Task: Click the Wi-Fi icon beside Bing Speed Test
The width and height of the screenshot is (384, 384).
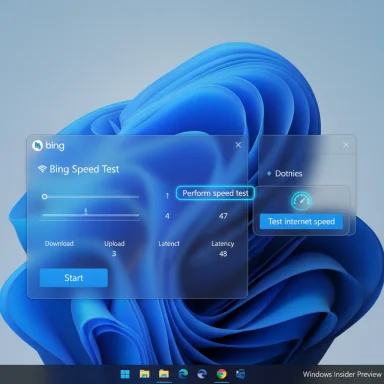Action: [42, 169]
